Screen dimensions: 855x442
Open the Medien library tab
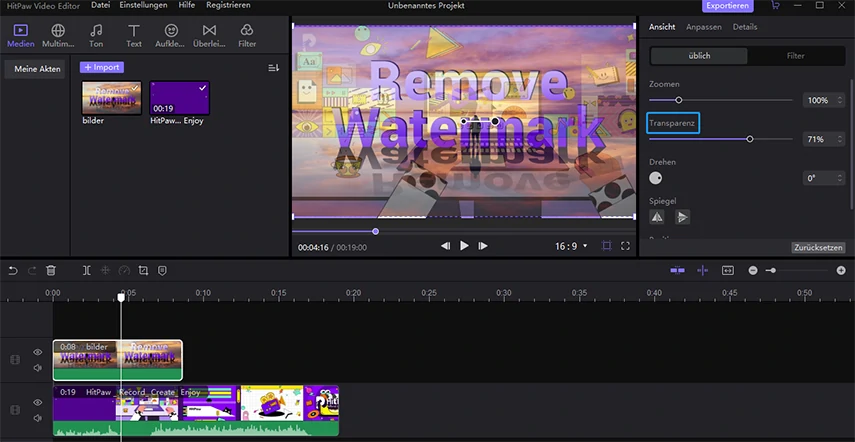[21, 36]
